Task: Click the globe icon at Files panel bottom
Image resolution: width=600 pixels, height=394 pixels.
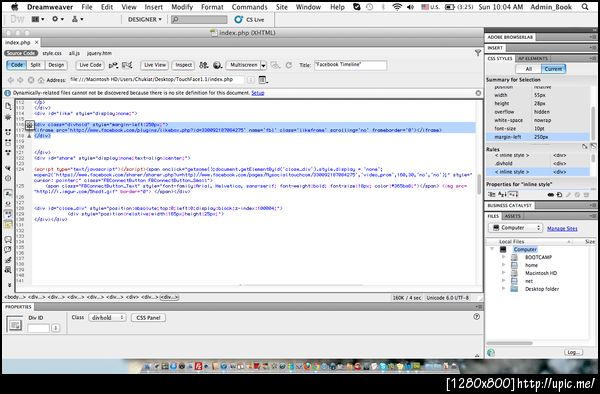Action: click(491, 352)
